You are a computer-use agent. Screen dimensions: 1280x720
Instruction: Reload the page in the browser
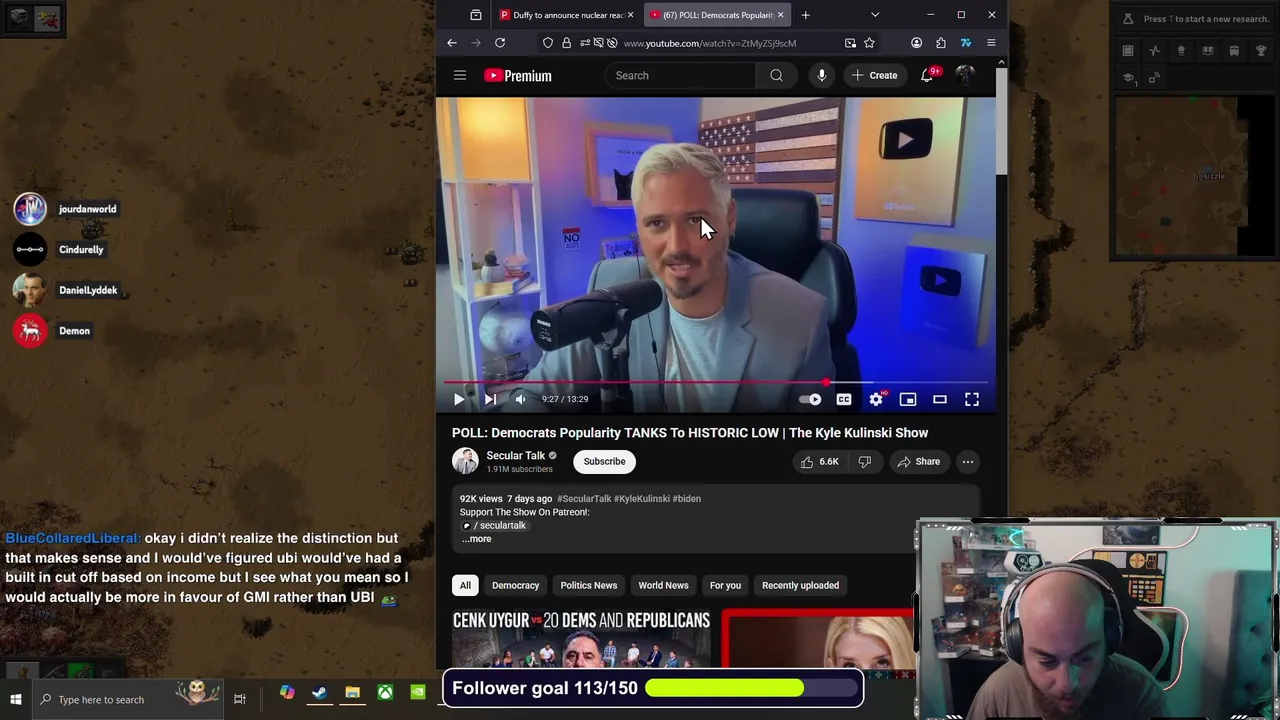click(500, 43)
